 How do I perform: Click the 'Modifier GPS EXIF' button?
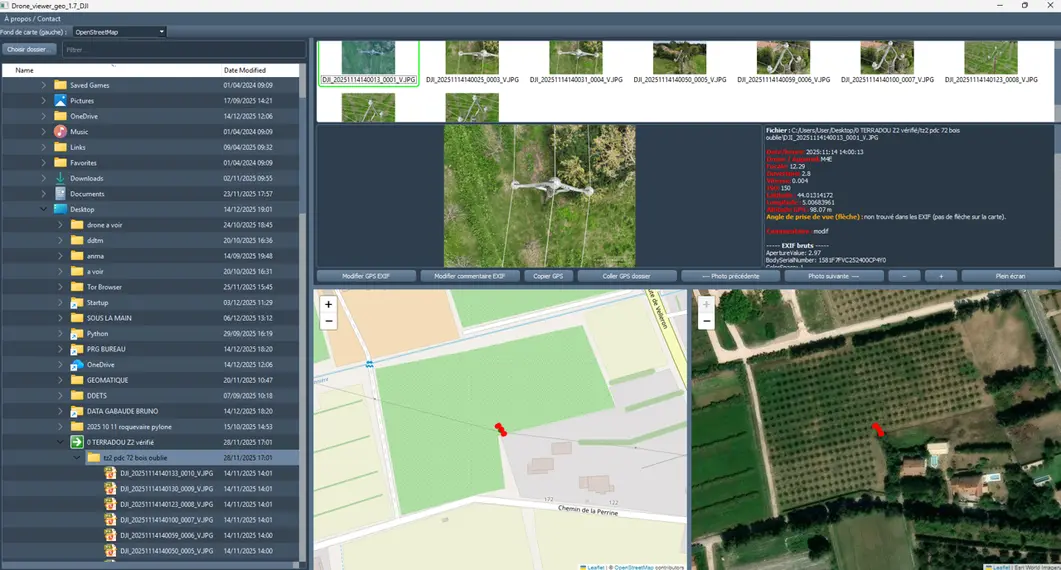click(366, 276)
